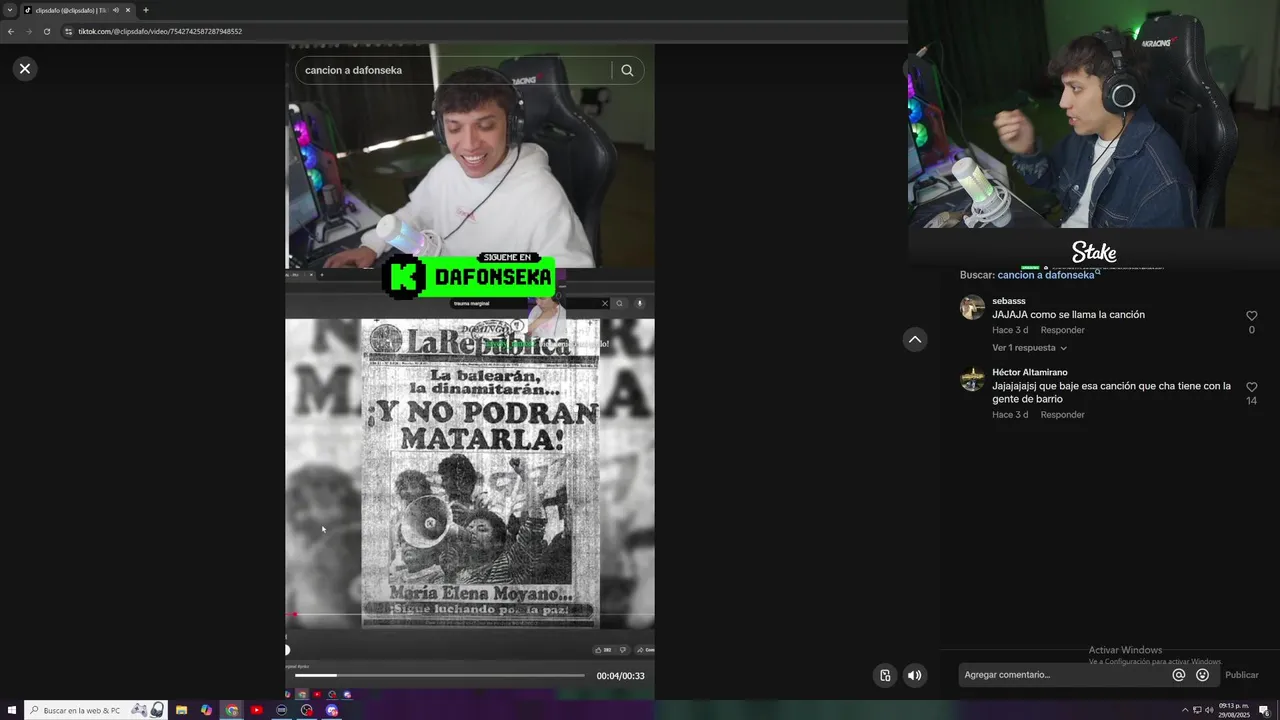Open sebasss username link
Image resolution: width=1280 pixels, height=720 pixels.
1009,301
